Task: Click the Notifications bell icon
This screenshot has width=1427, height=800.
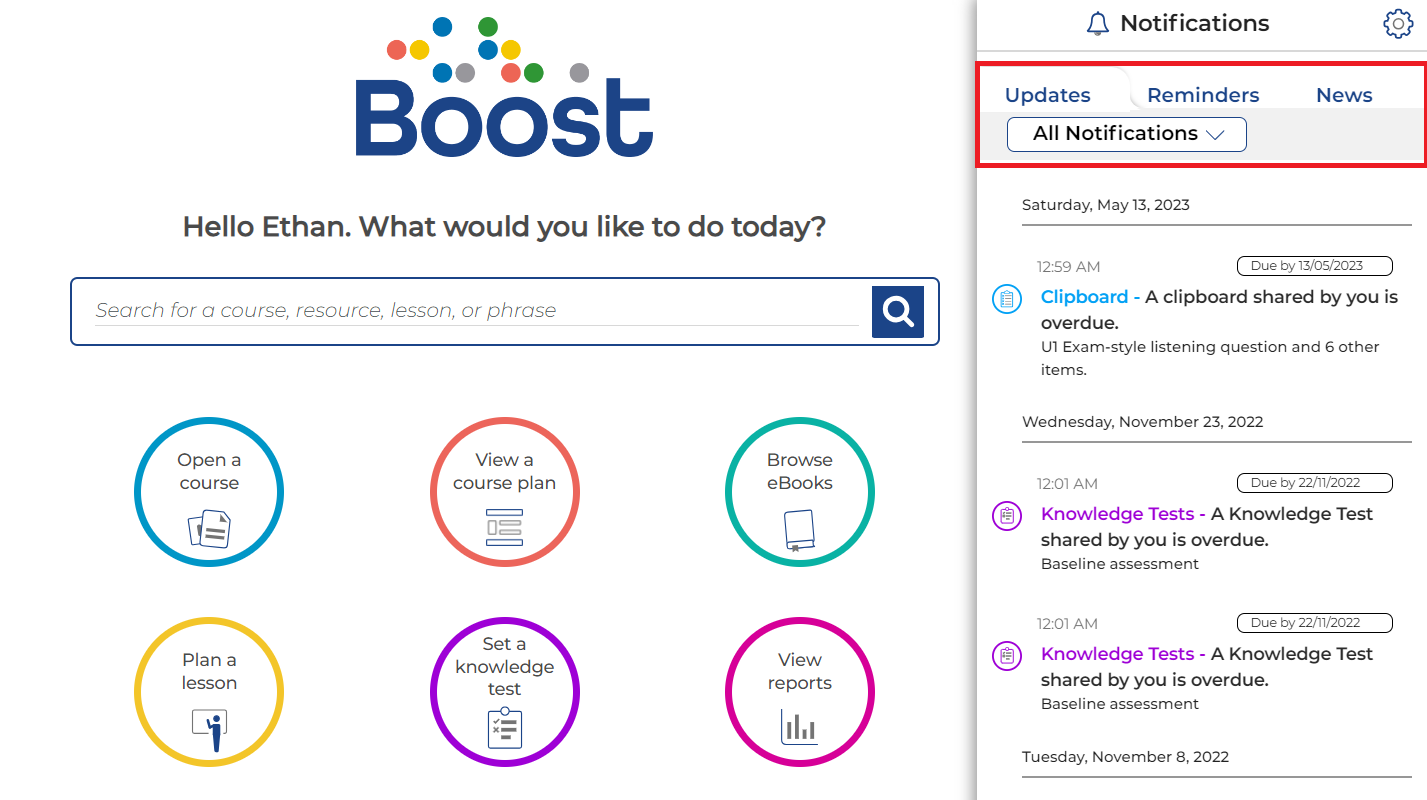Action: (x=1097, y=24)
